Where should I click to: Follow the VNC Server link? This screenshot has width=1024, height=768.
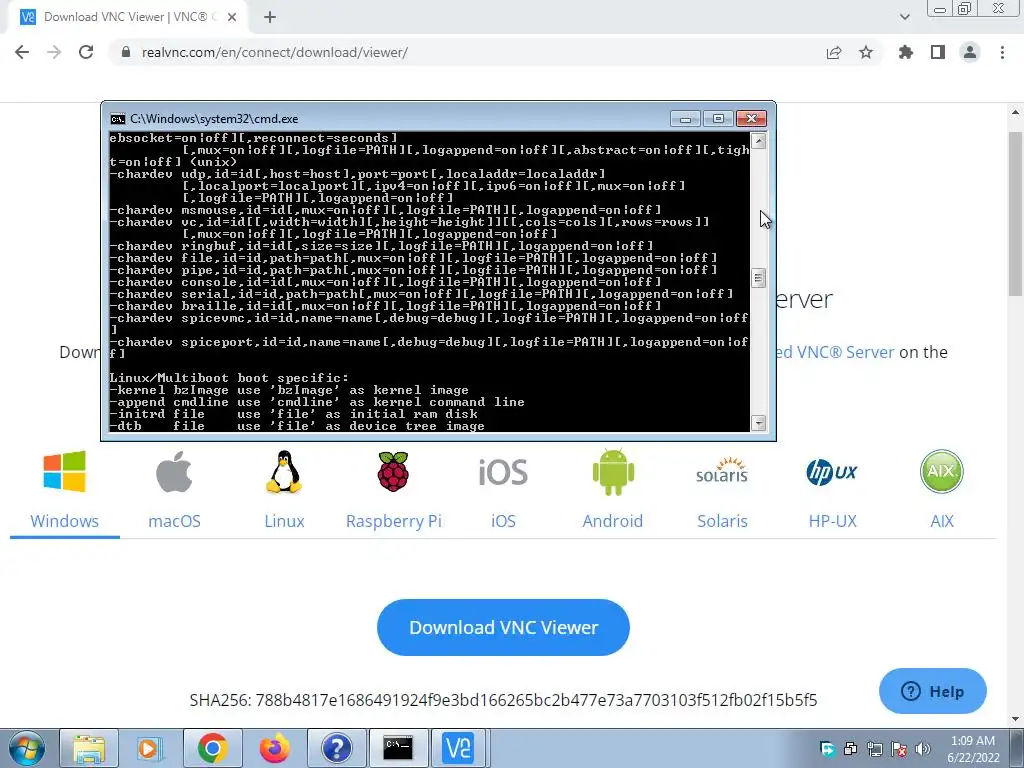(x=835, y=352)
